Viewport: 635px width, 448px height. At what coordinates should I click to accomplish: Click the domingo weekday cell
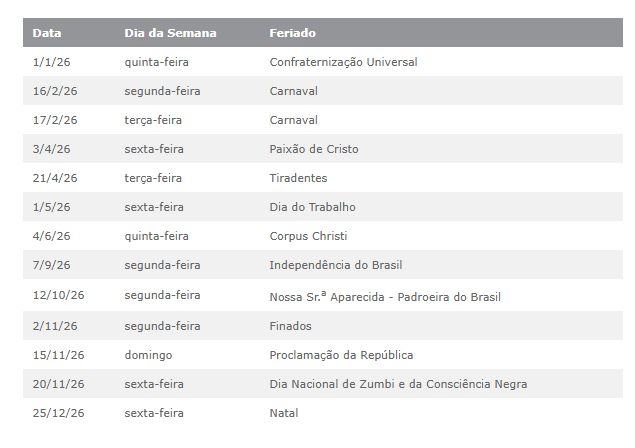point(148,355)
